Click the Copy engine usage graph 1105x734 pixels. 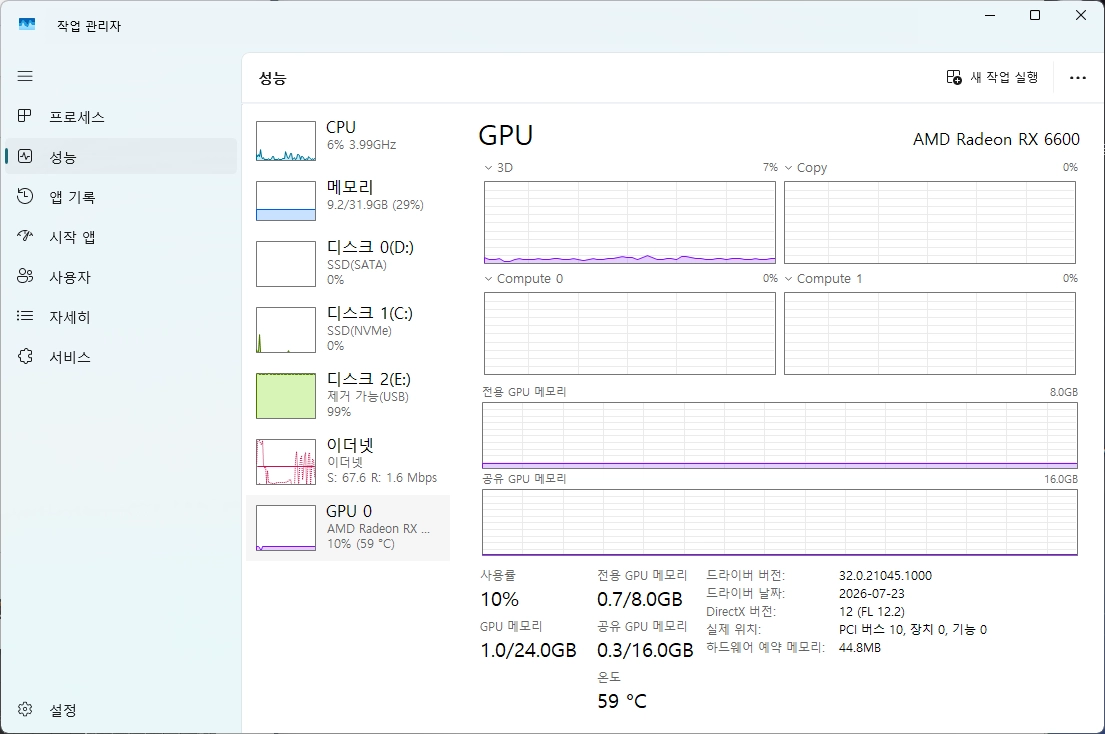[x=930, y=223]
